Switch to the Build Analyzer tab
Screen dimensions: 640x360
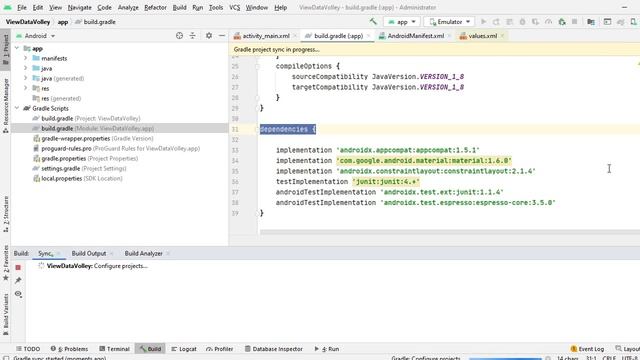[143, 253]
